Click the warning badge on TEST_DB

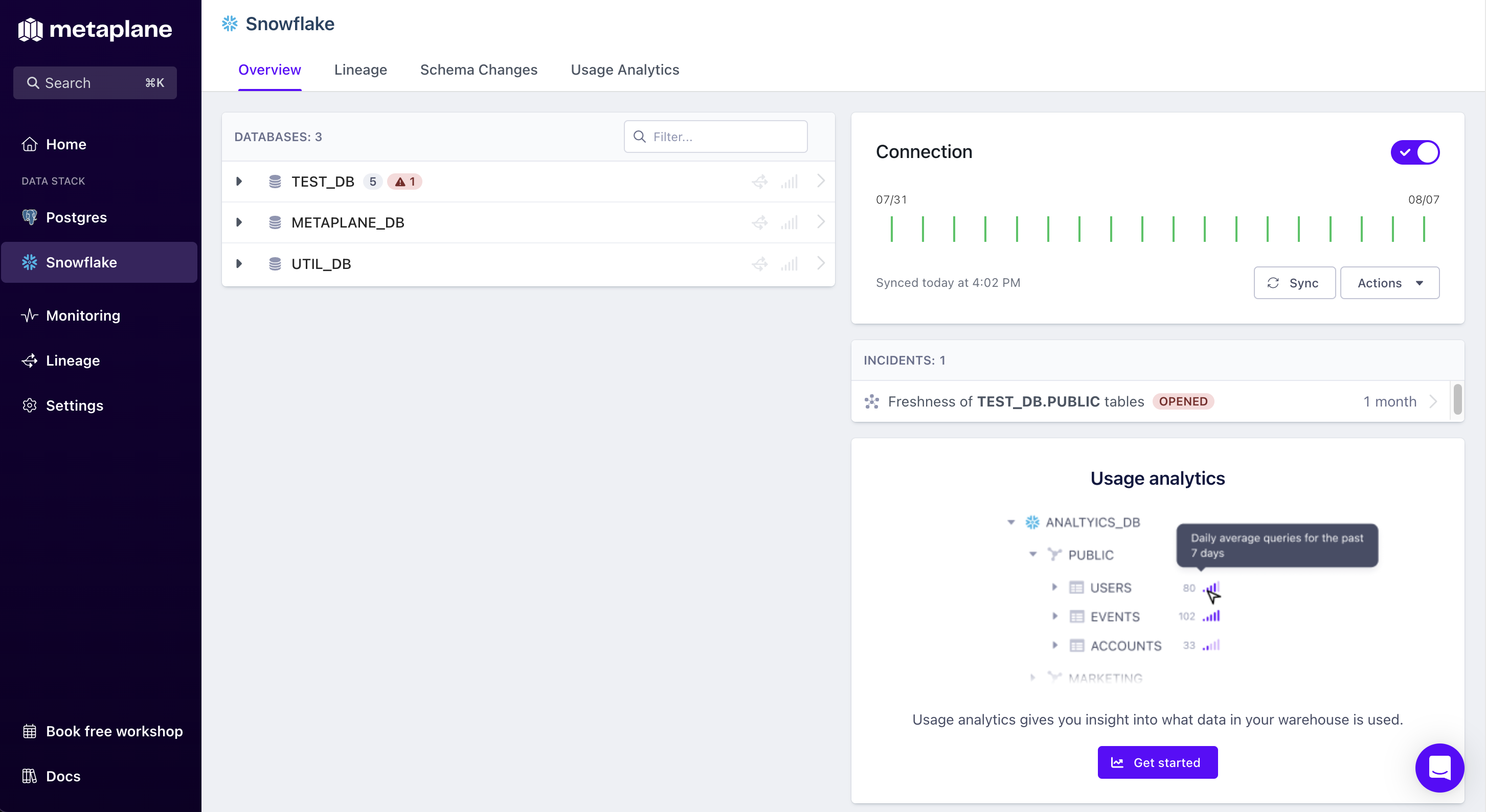point(405,182)
